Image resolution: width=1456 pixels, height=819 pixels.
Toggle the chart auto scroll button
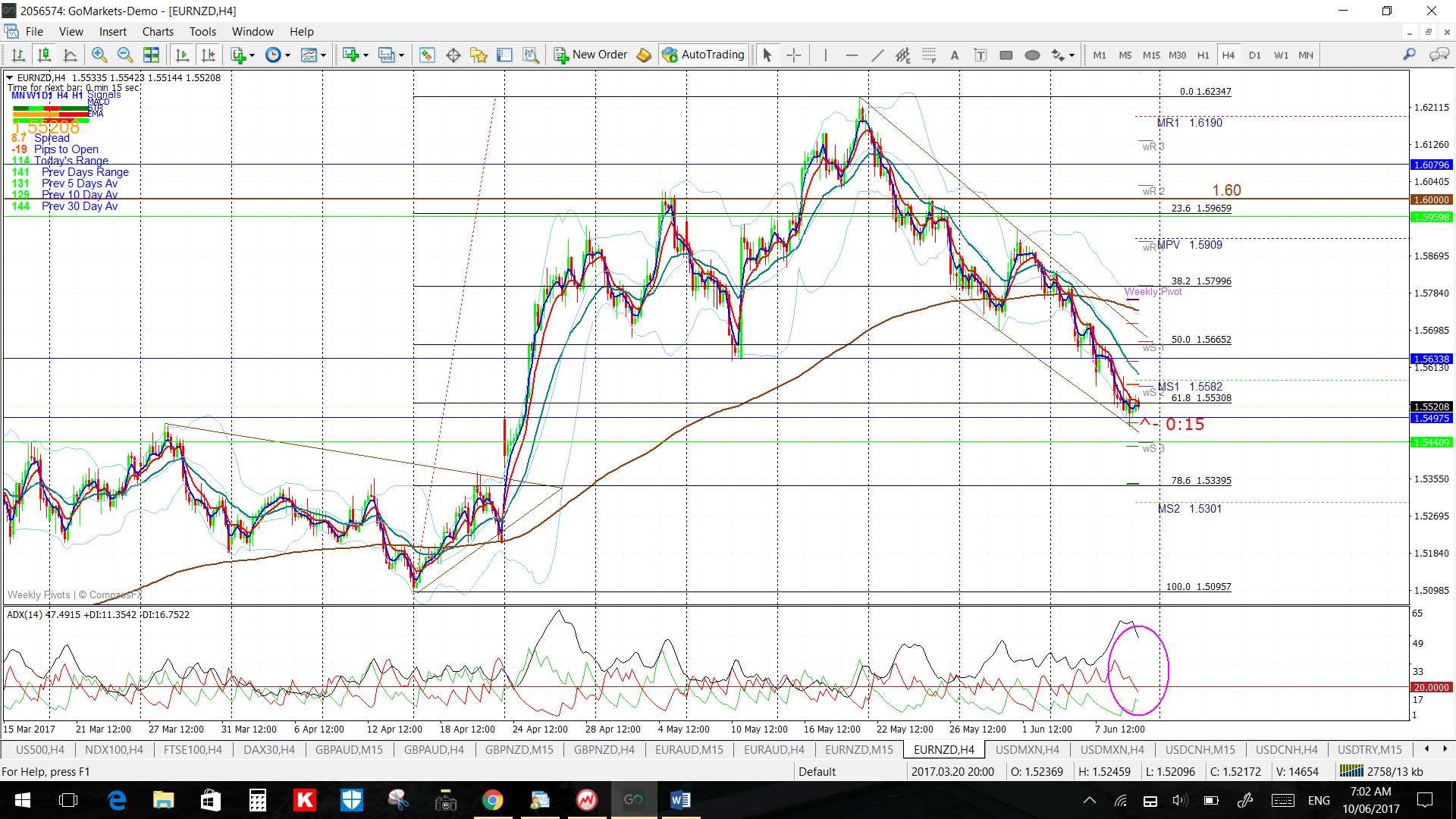182,55
